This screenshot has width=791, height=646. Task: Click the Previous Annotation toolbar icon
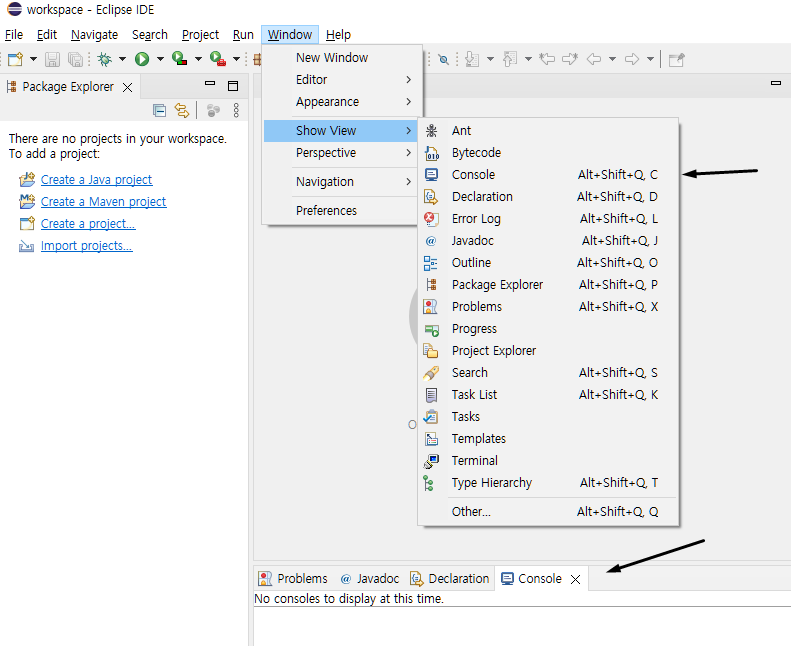tap(510, 59)
